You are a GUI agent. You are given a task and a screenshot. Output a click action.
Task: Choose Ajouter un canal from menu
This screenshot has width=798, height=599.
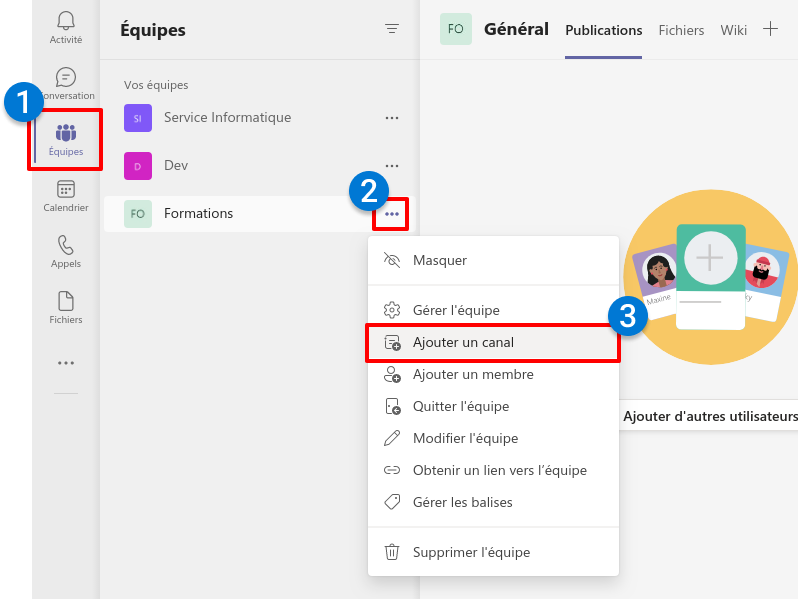(463, 342)
